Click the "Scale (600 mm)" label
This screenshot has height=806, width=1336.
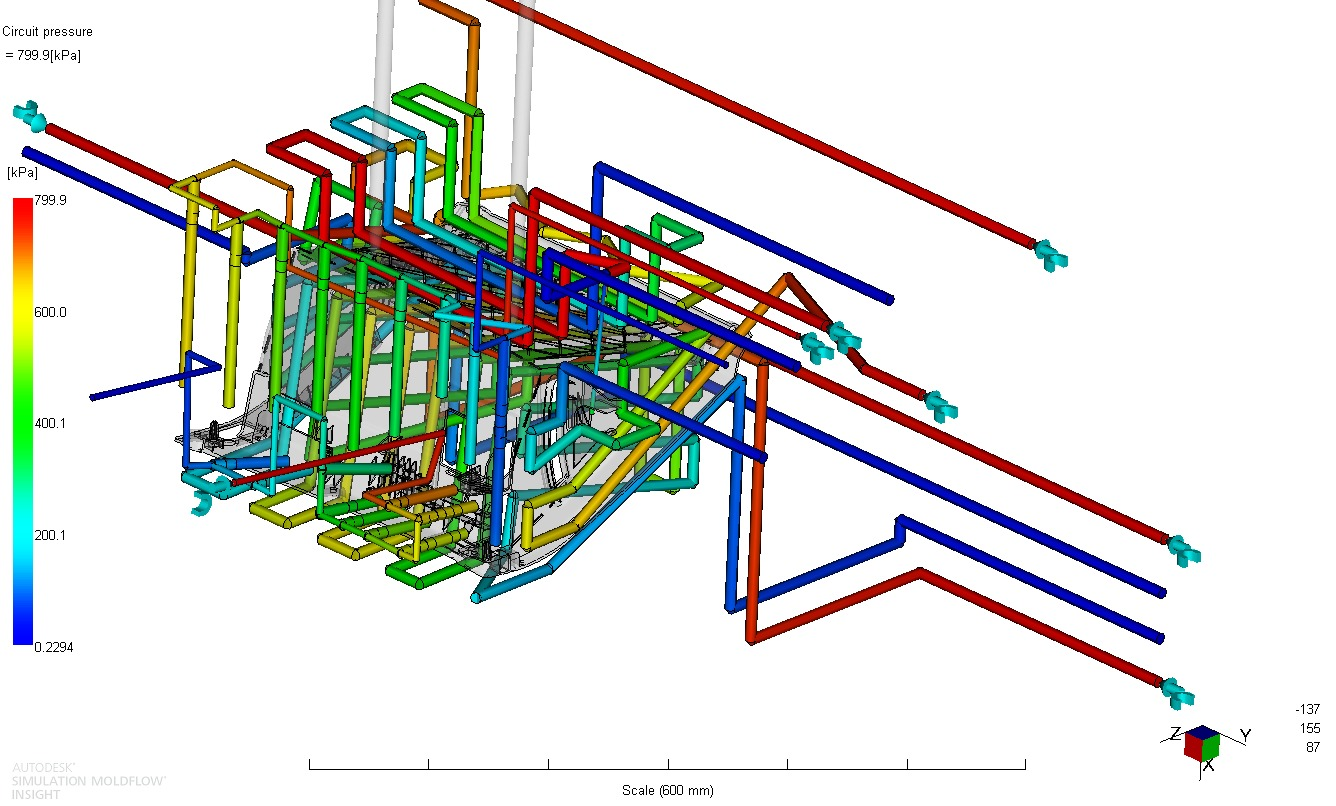pos(668,791)
